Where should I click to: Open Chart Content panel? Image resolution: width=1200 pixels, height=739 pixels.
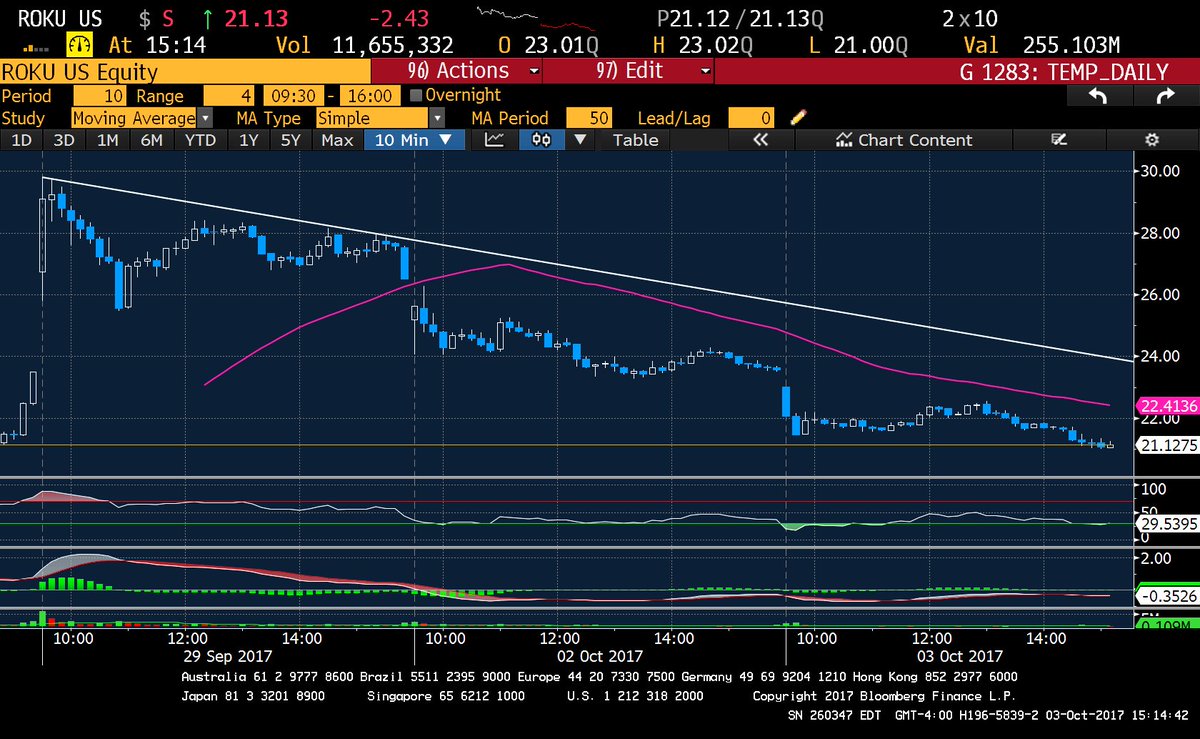904,140
